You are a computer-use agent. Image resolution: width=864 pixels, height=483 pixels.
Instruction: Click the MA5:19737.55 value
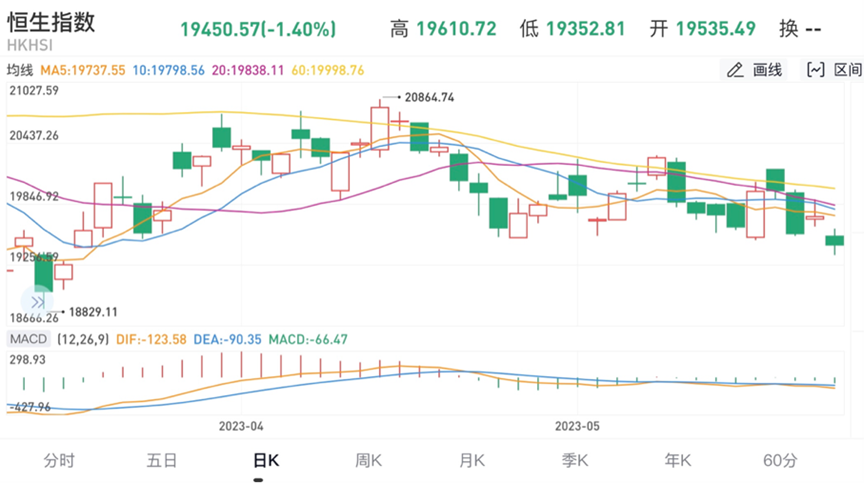coord(83,70)
